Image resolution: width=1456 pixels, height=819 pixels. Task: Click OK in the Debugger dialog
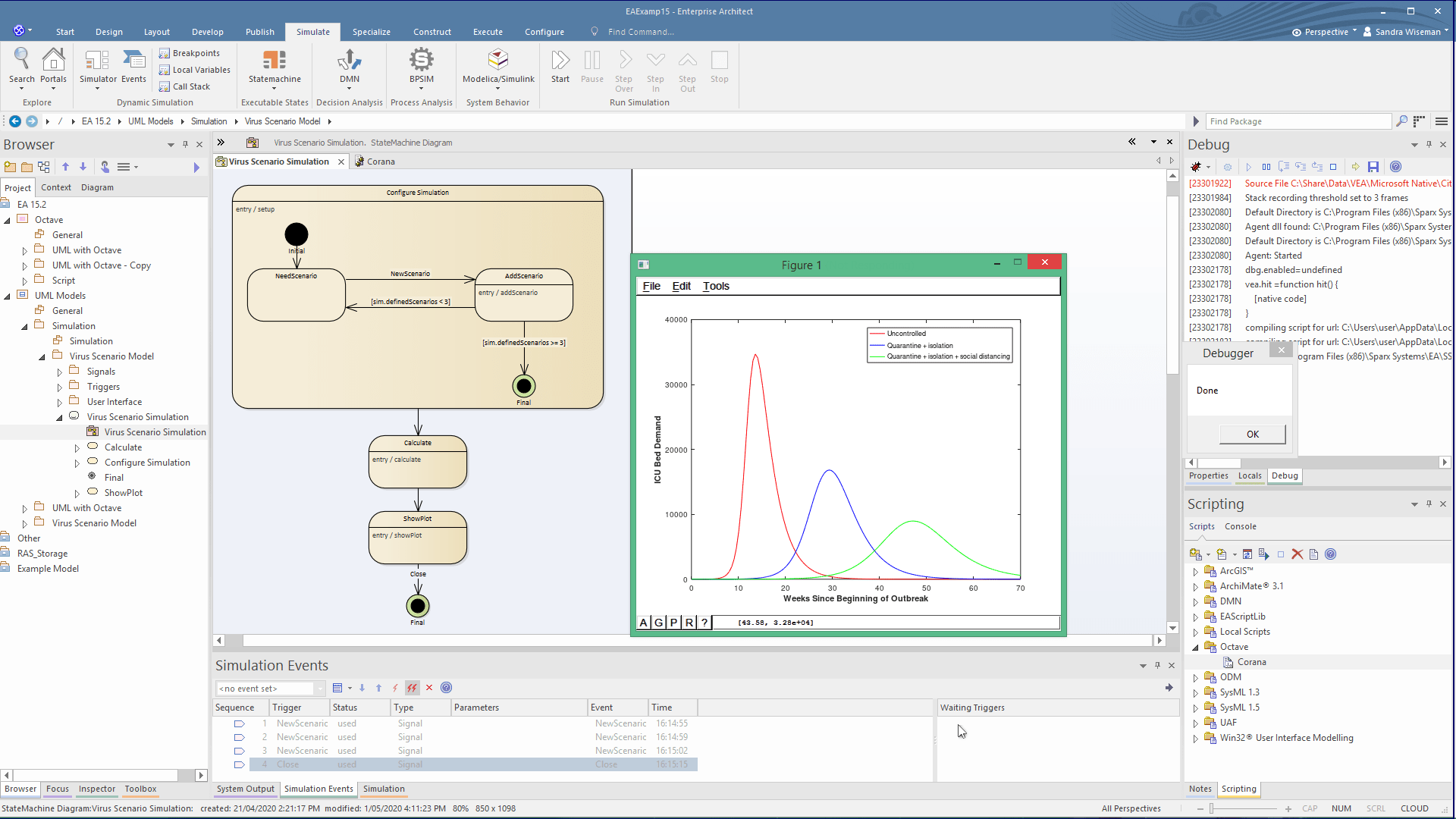(x=1252, y=435)
